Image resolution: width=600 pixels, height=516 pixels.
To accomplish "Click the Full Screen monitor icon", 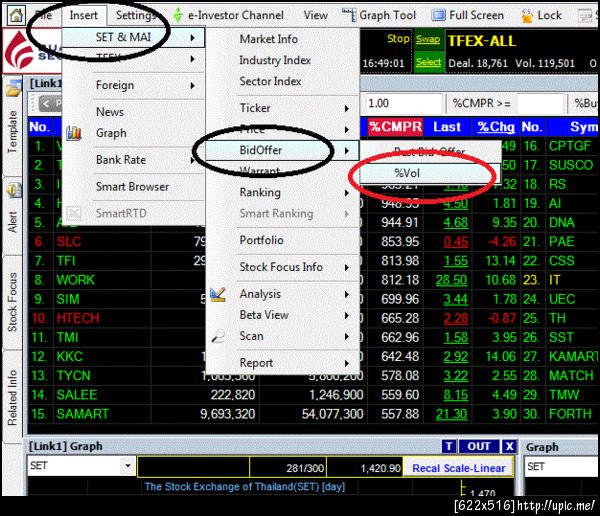I will (439, 15).
